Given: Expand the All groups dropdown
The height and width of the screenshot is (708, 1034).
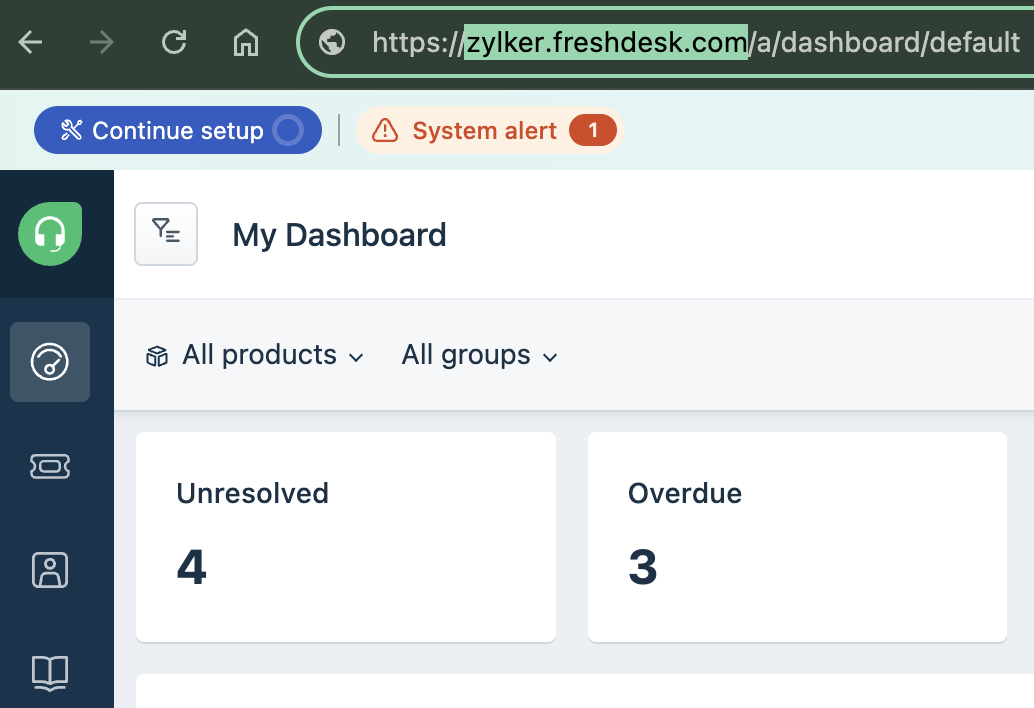Looking at the screenshot, I should 479,355.
